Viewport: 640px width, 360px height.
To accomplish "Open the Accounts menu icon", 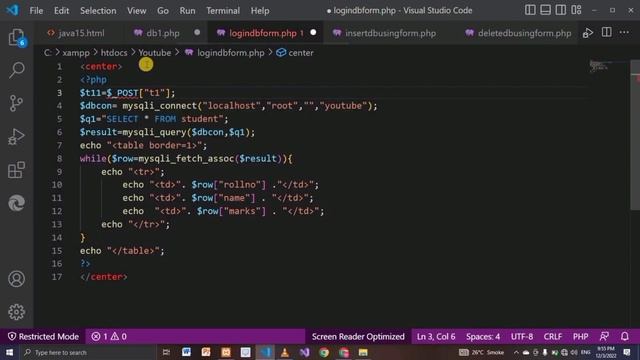I will 16,279.
